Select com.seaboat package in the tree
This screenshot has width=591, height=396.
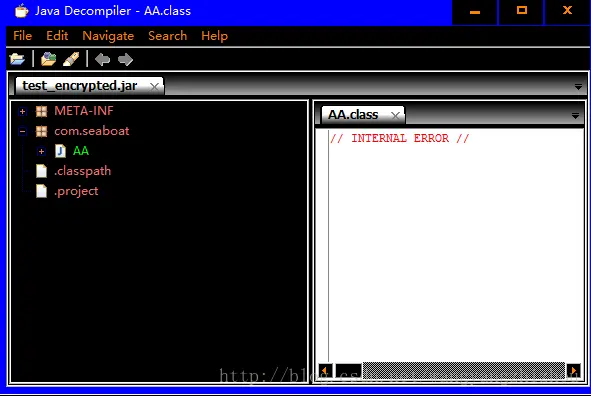click(x=92, y=131)
